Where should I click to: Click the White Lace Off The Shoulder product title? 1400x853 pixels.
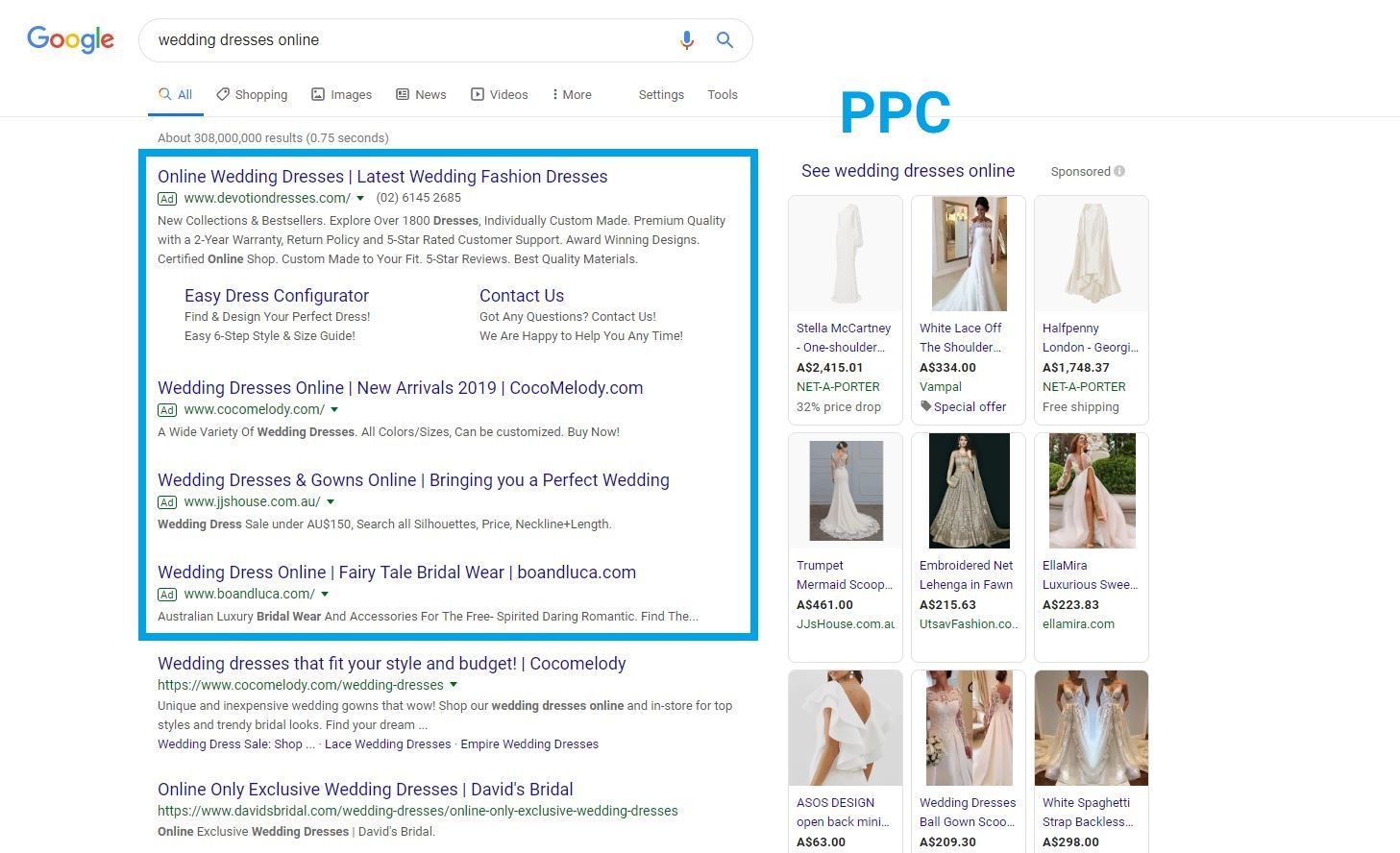click(961, 338)
